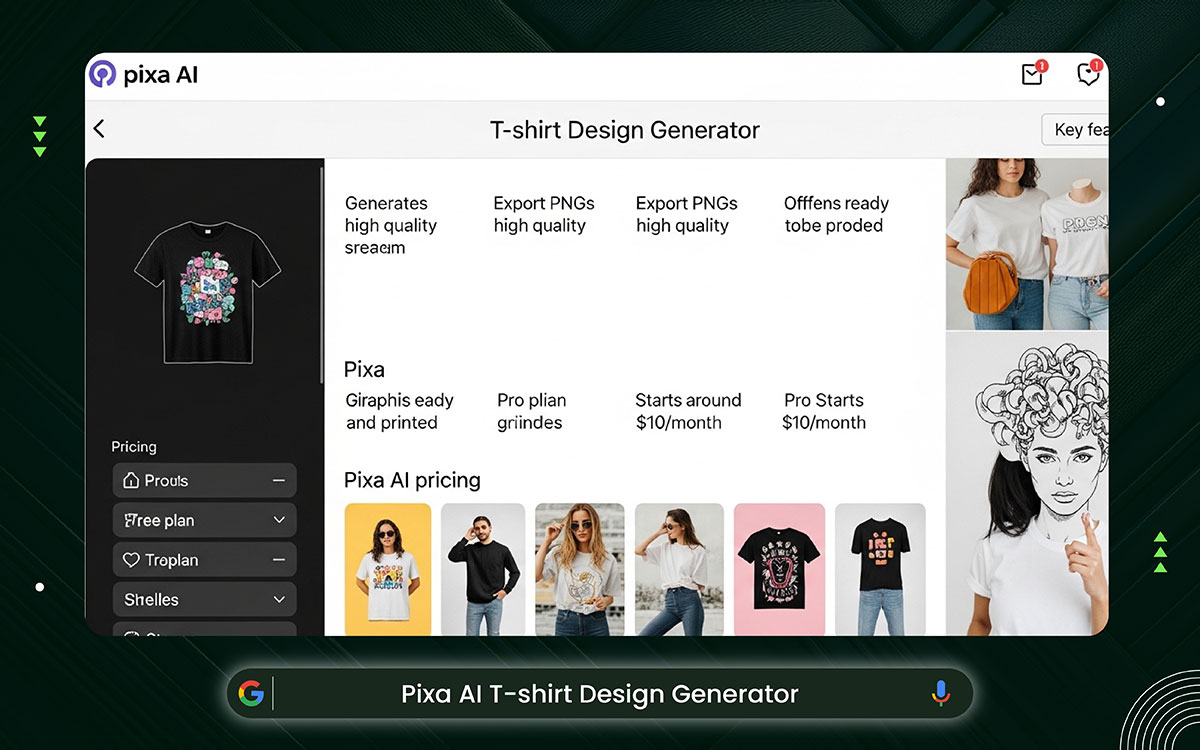Click the Google logo in the search bar
This screenshot has width=1200, height=750.
tap(252, 693)
